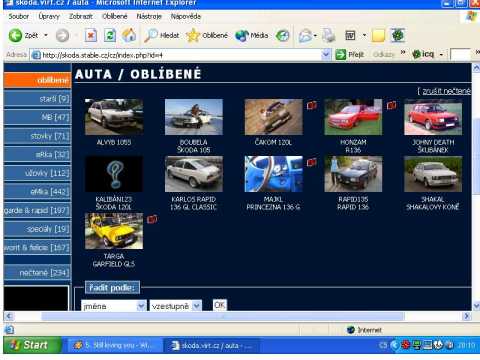The height and width of the screenshot is (360, 480).
Task: Click the Stop loading red X icon
Action: pos(91,35)
